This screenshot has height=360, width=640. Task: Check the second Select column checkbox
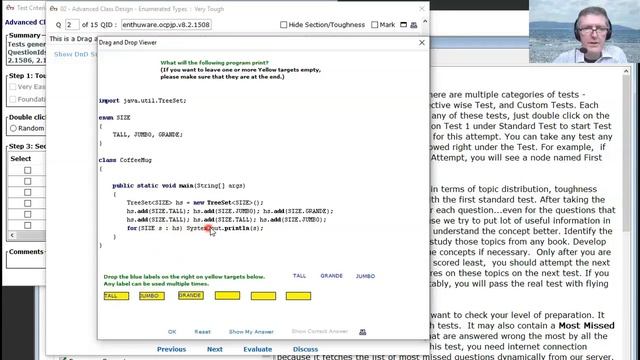coord(27,181)
